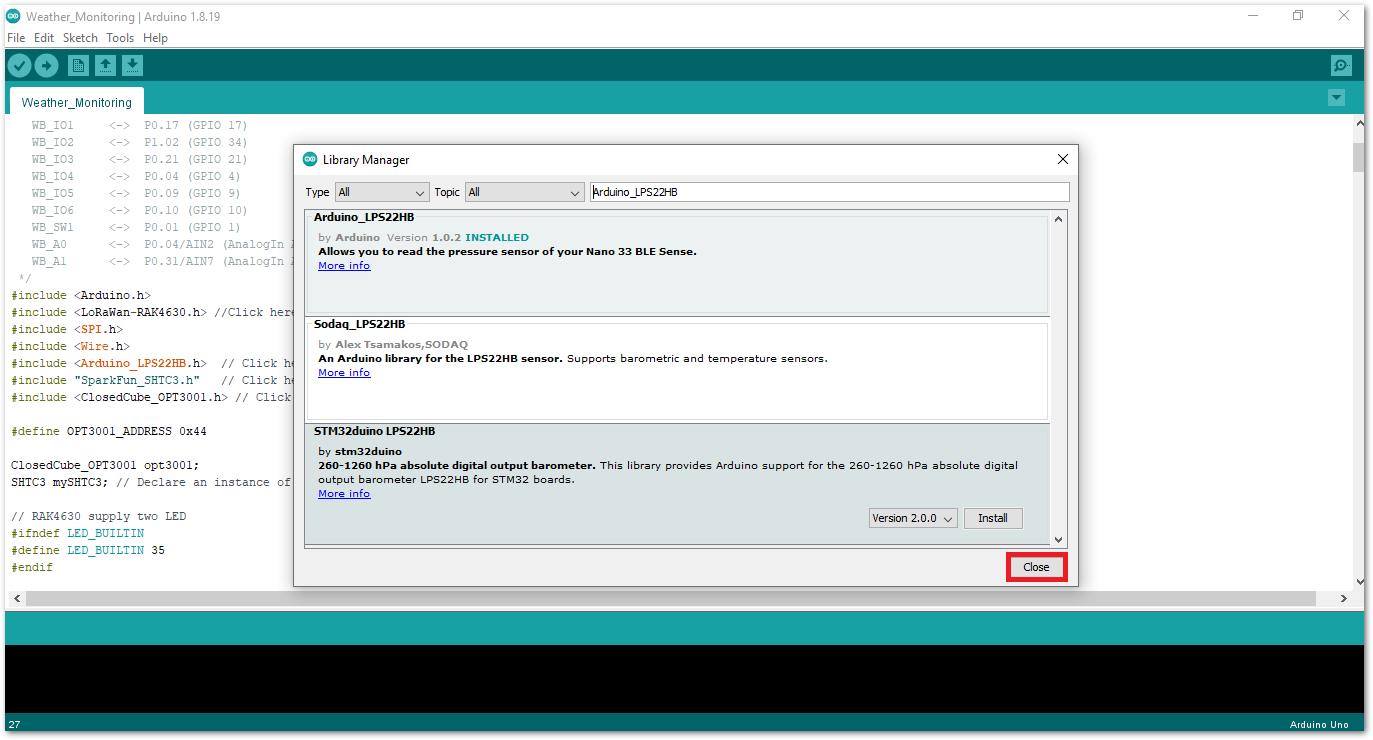
Task: Click the Verify checkmark icon
Action: pos(19,66)
